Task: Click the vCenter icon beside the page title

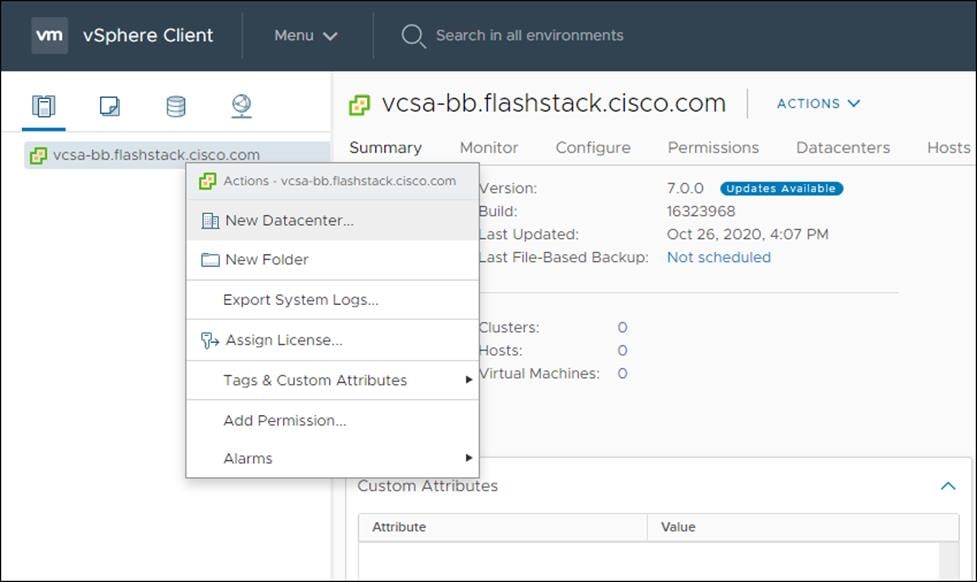Action: coord(360,105)
